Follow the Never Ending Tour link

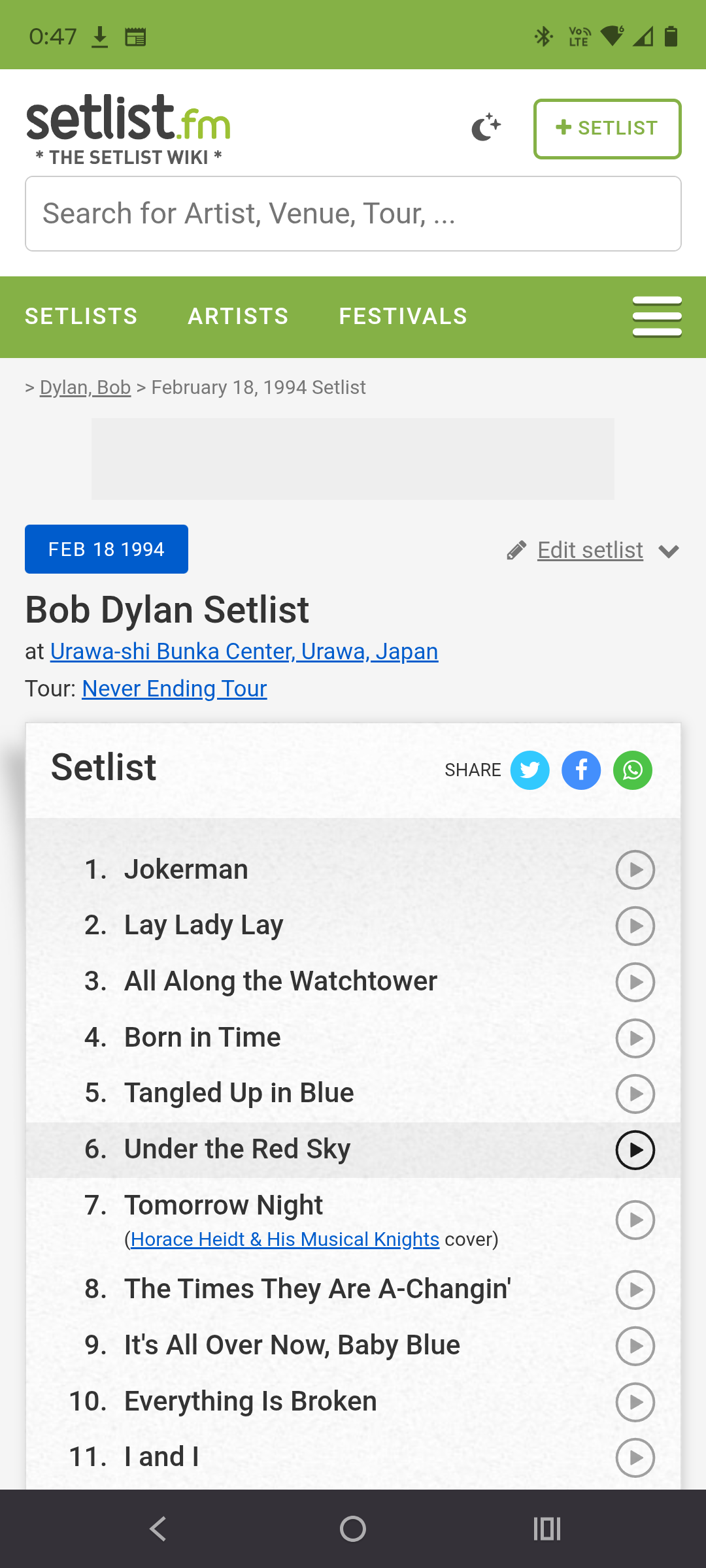175,689
